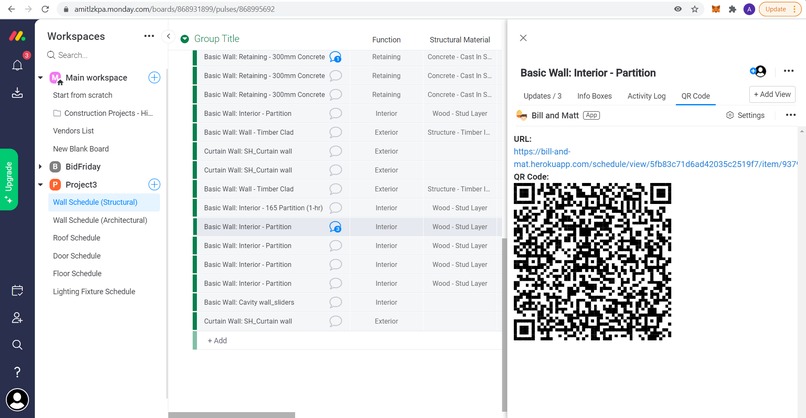Screen dimensions: 806x418
Task: Collapse the Group Title group
Action: [185, 39]
